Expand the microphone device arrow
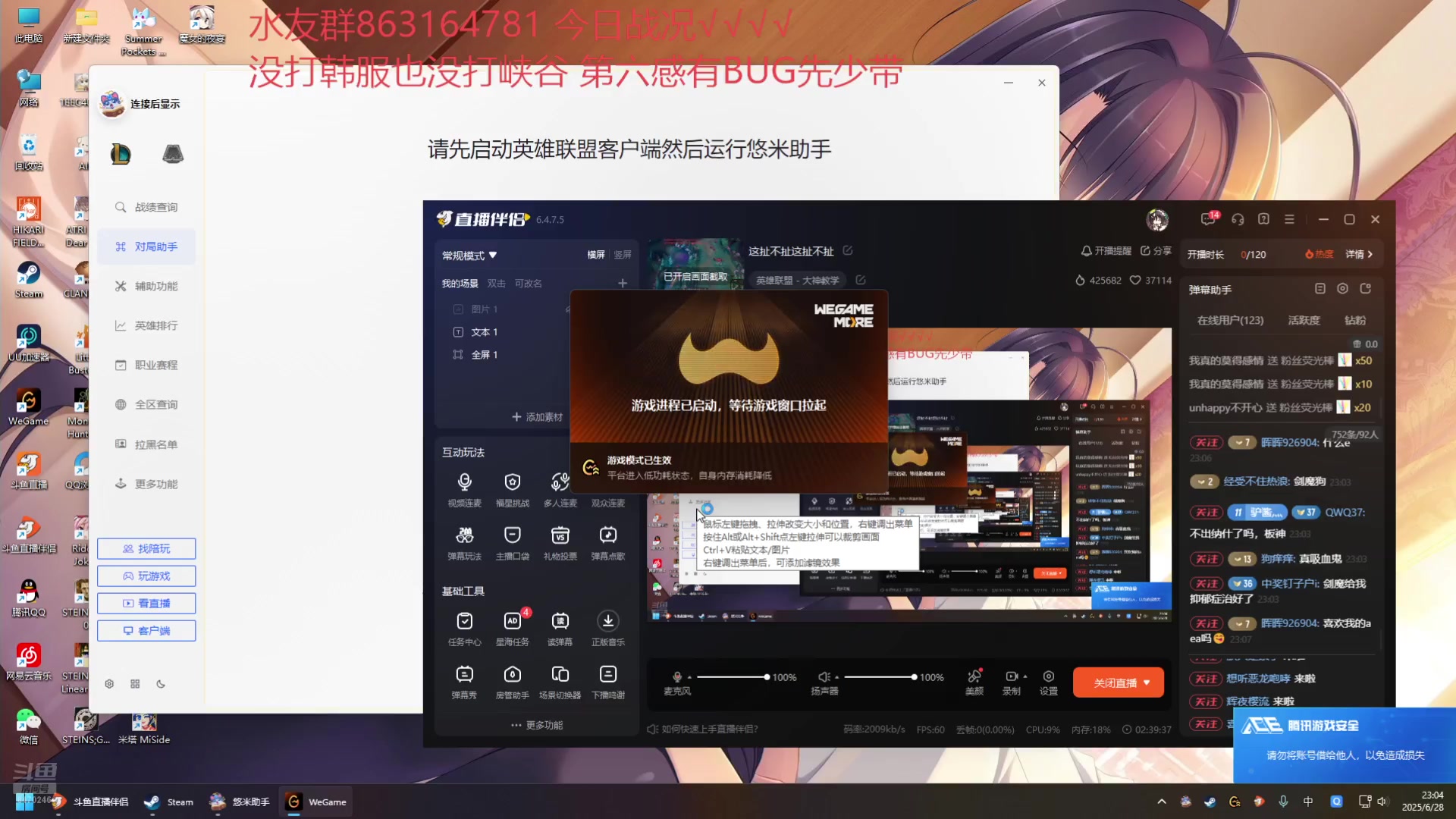The image size is (1456, 819). tap(689, 676)
